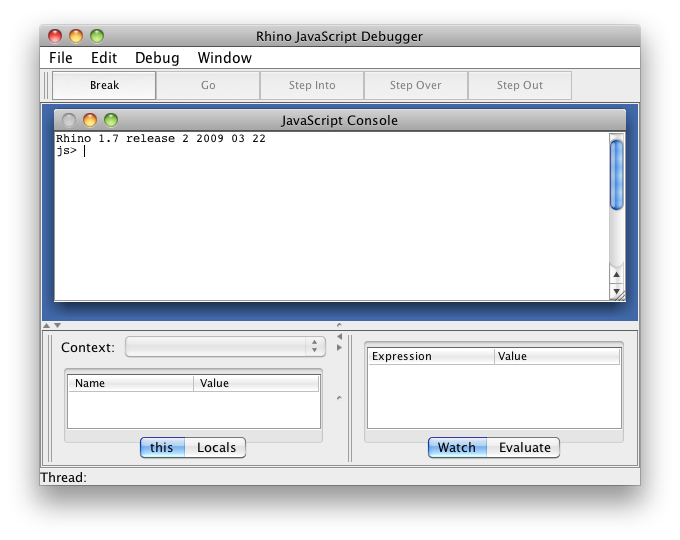Click the toolbar drag handle
This screenshot has height=540, width=680.
(x=47, y=85)
